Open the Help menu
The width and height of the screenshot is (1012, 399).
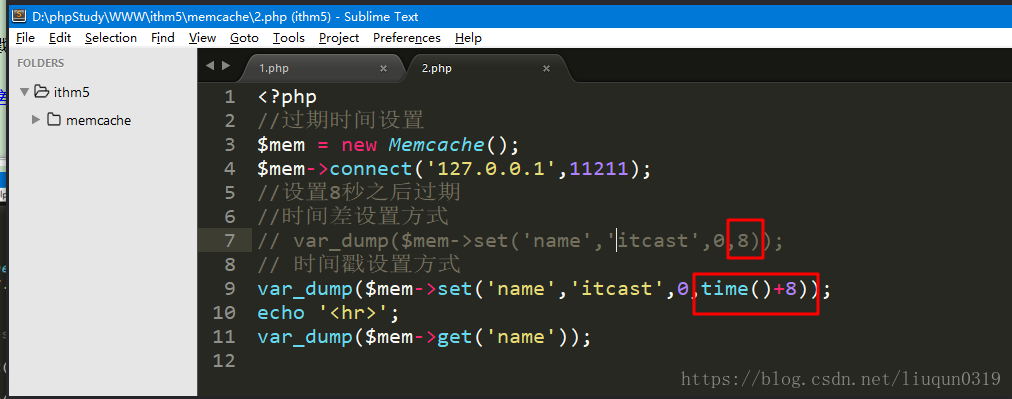[468, 38]
